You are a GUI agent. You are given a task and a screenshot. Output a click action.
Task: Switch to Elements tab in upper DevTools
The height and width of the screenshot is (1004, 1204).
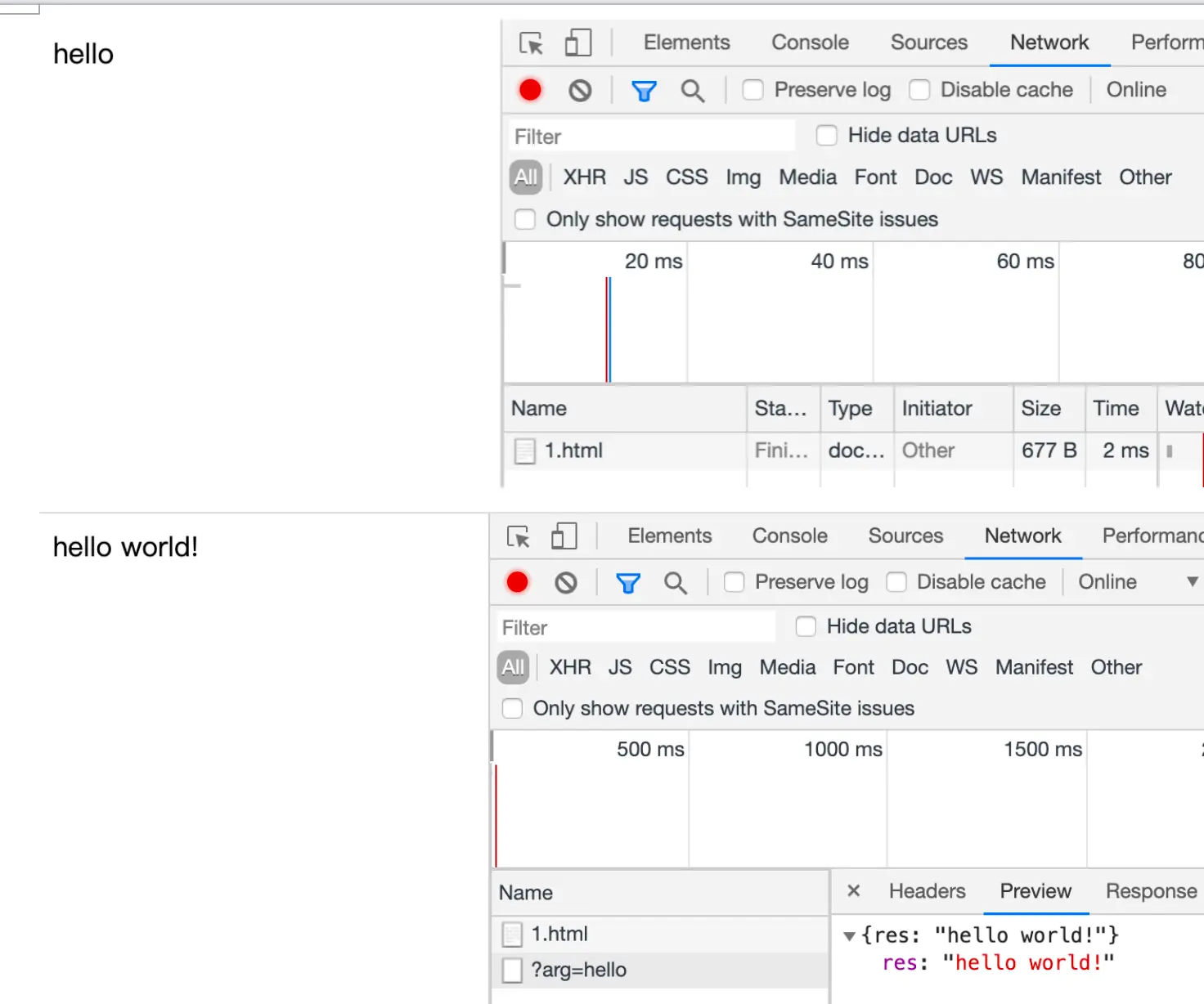point(687,43)
